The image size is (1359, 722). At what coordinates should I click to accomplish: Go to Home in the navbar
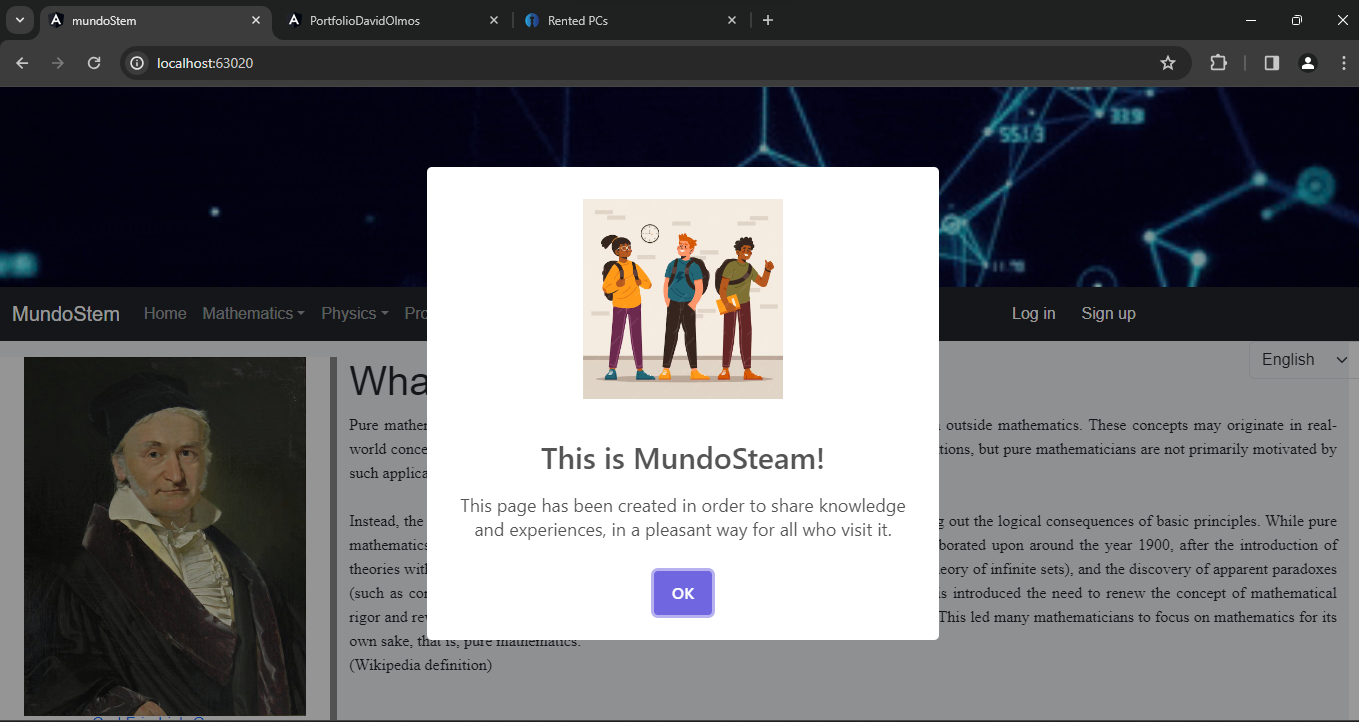165,314
